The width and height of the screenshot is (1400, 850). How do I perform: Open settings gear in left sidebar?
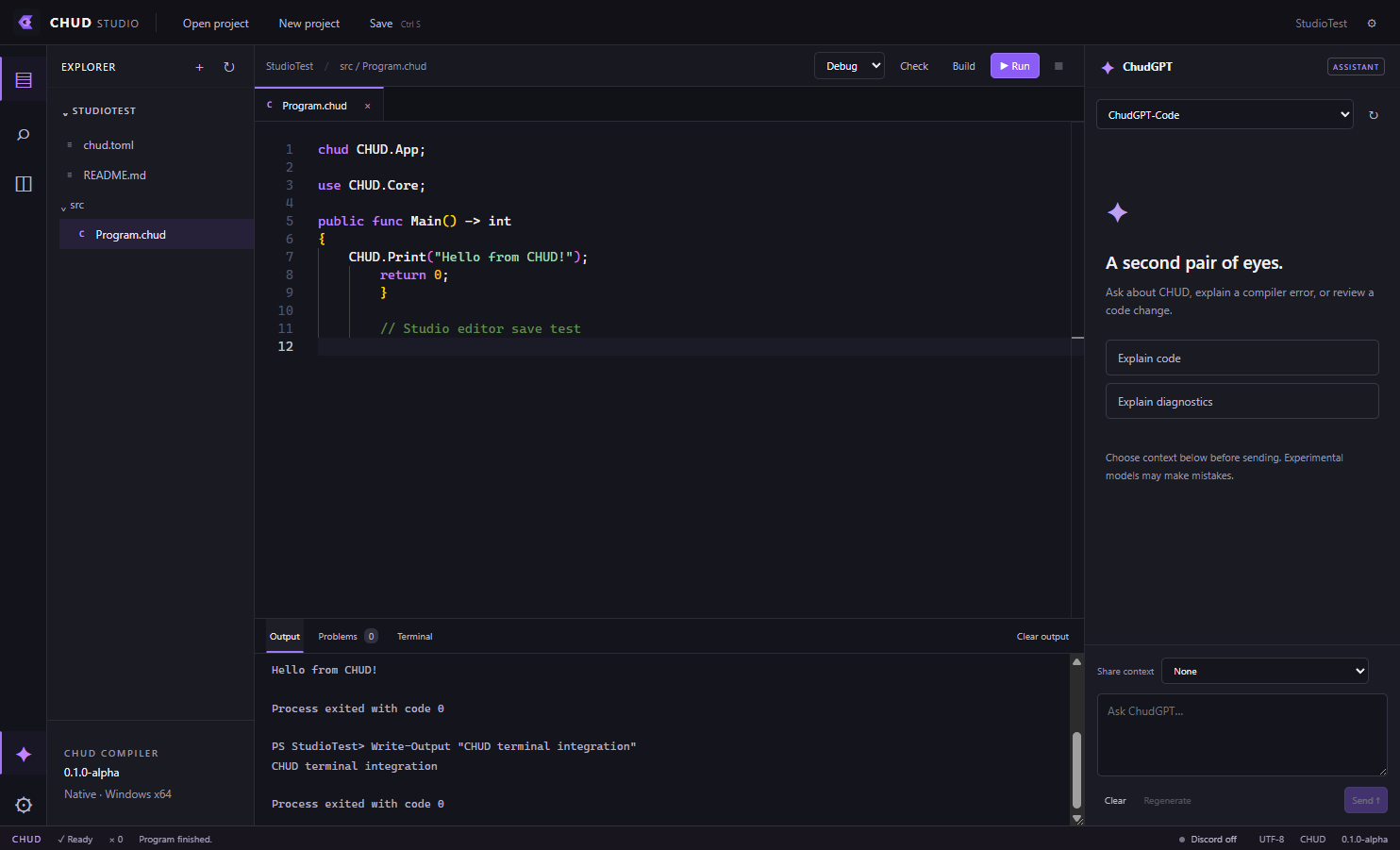[x=24, y=805]
